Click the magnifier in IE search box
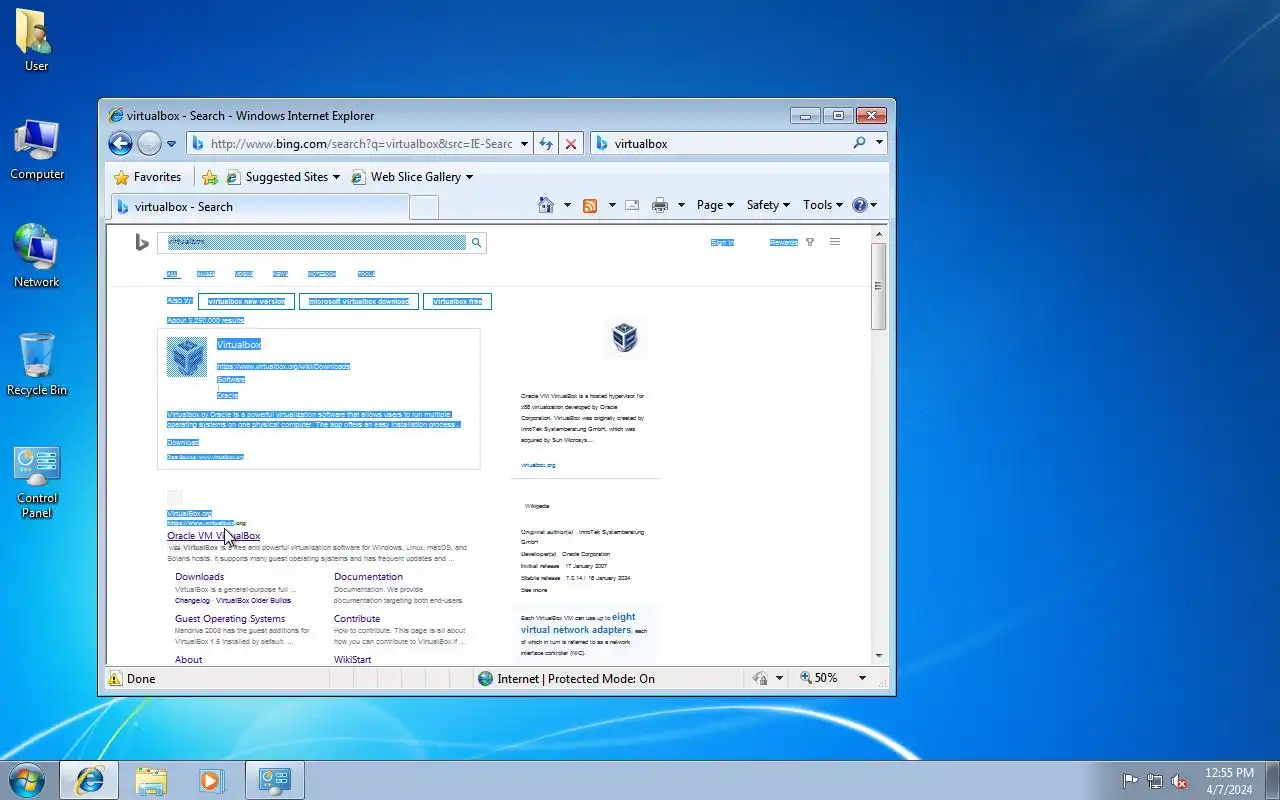The image size is (1280, 800). pyautogui.click(x=859, y=143)
